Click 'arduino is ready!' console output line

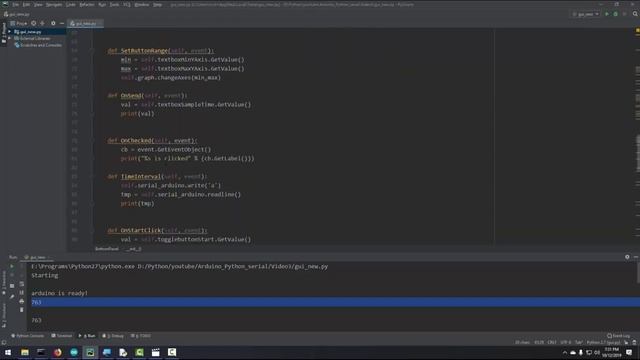pos(60,293)
